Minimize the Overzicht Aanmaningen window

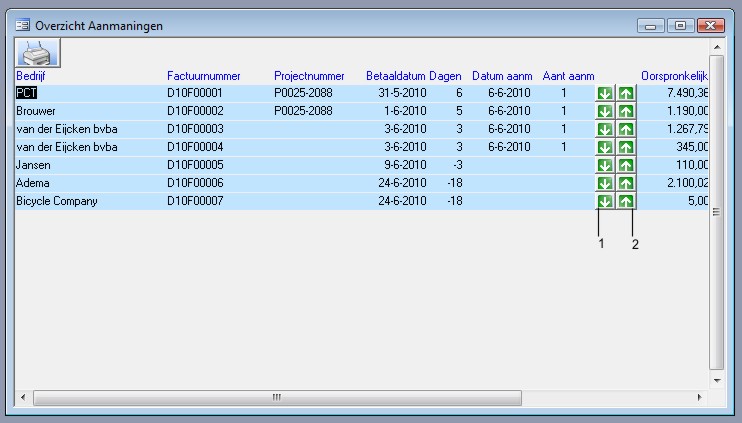tap(651, 26)
